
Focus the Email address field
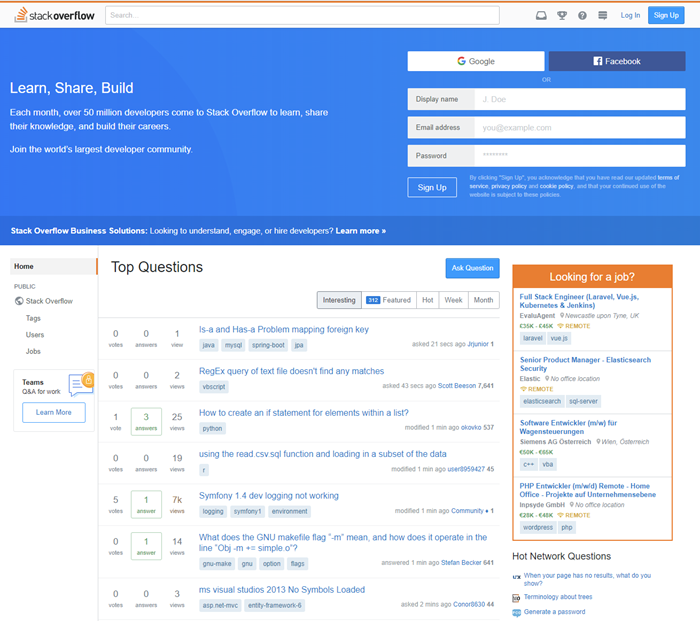pos(579,128)
